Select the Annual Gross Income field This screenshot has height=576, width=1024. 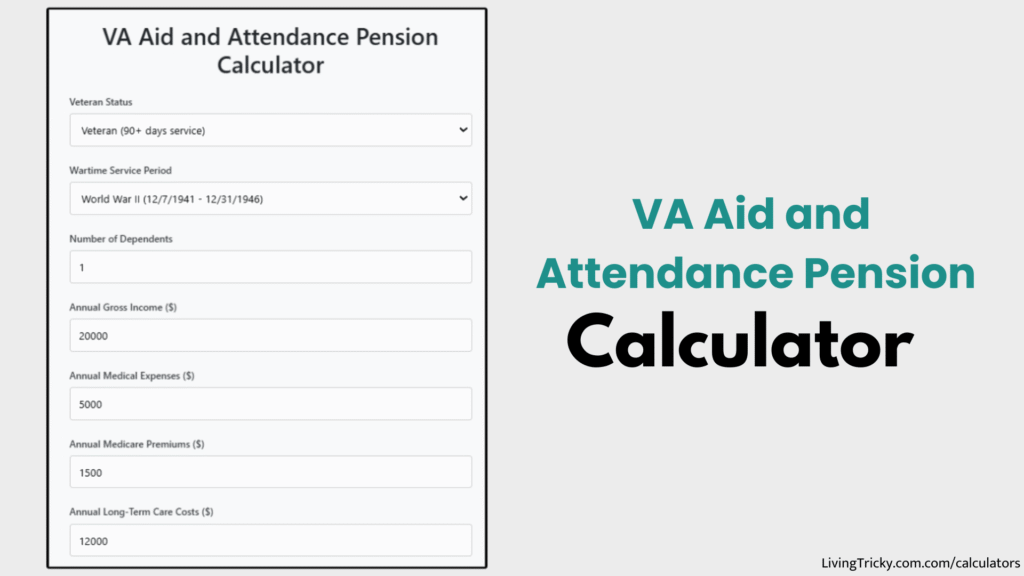270,335
